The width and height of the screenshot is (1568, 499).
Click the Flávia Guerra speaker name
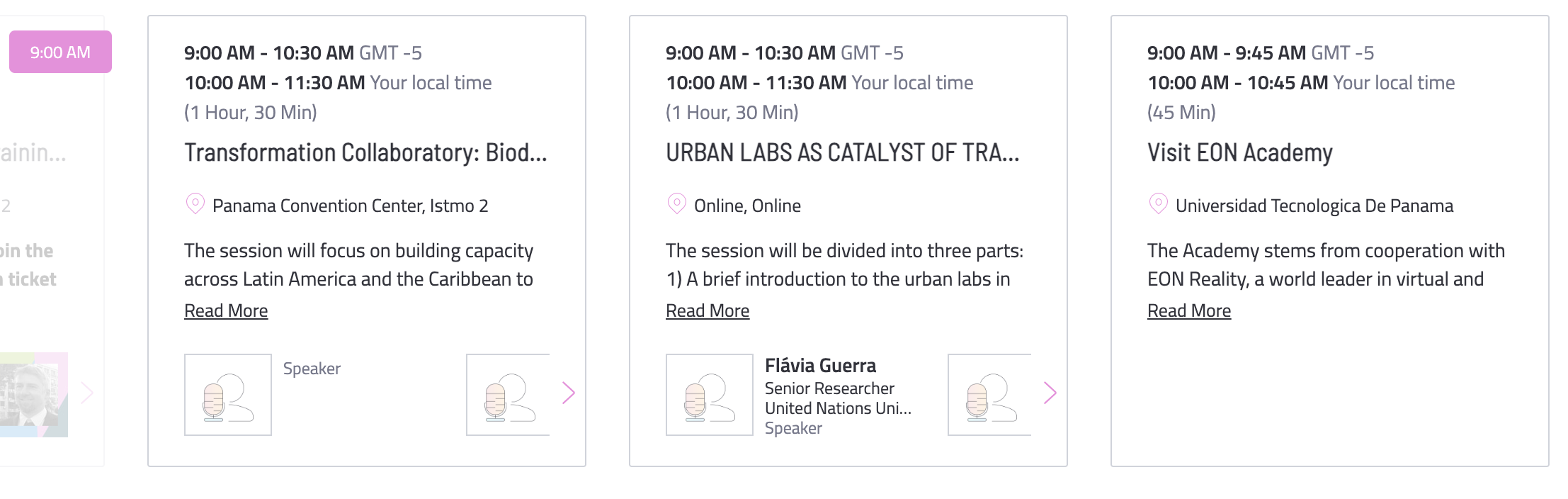point(820,366)
